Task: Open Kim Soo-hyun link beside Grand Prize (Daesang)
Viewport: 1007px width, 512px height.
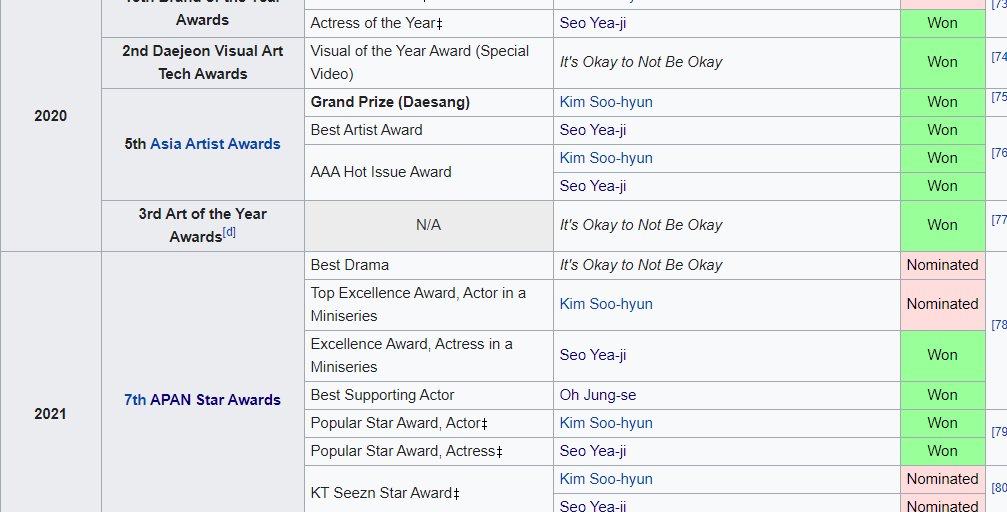Action: click(606, 102)
